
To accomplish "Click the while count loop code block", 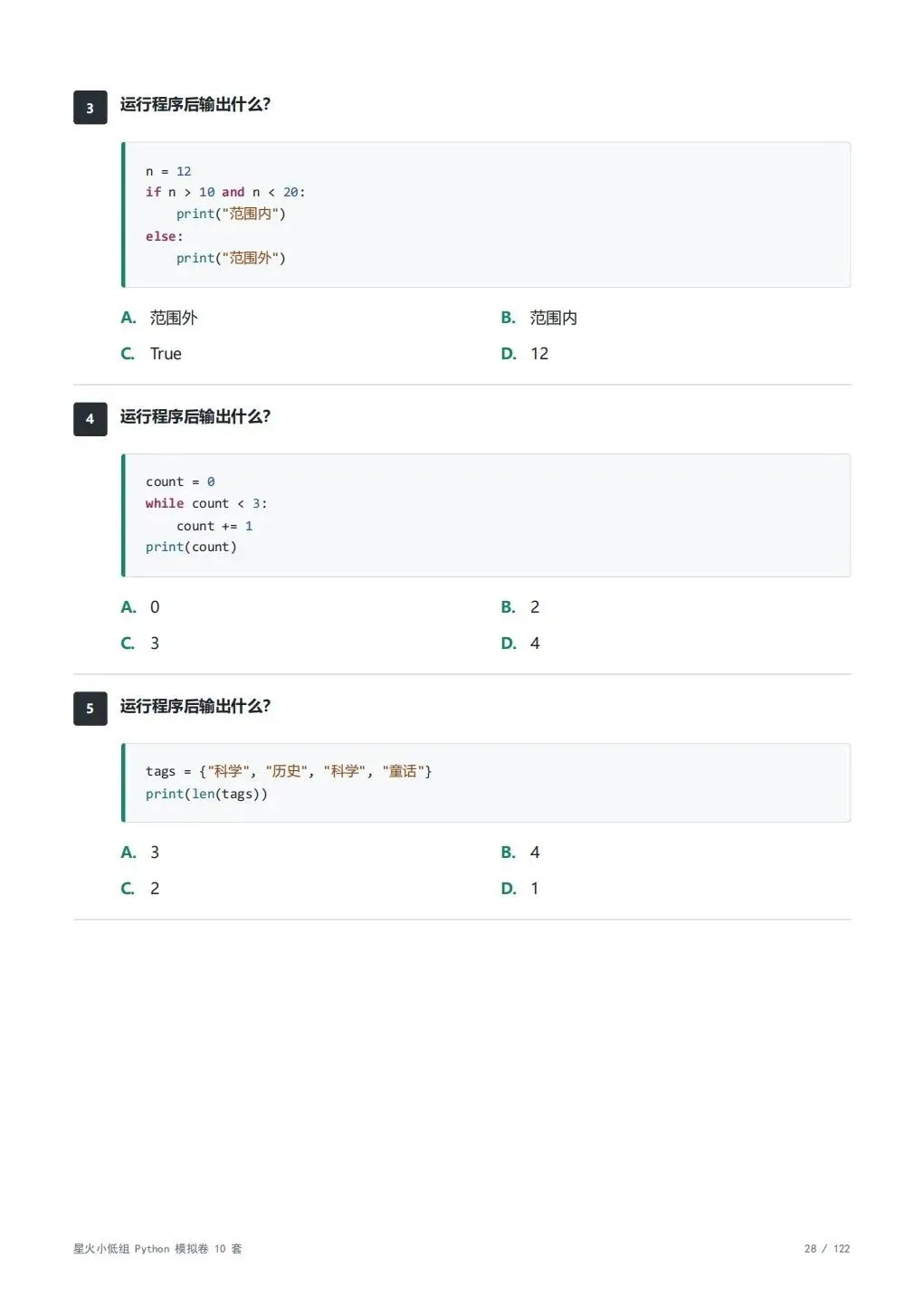I will [486, 515].
